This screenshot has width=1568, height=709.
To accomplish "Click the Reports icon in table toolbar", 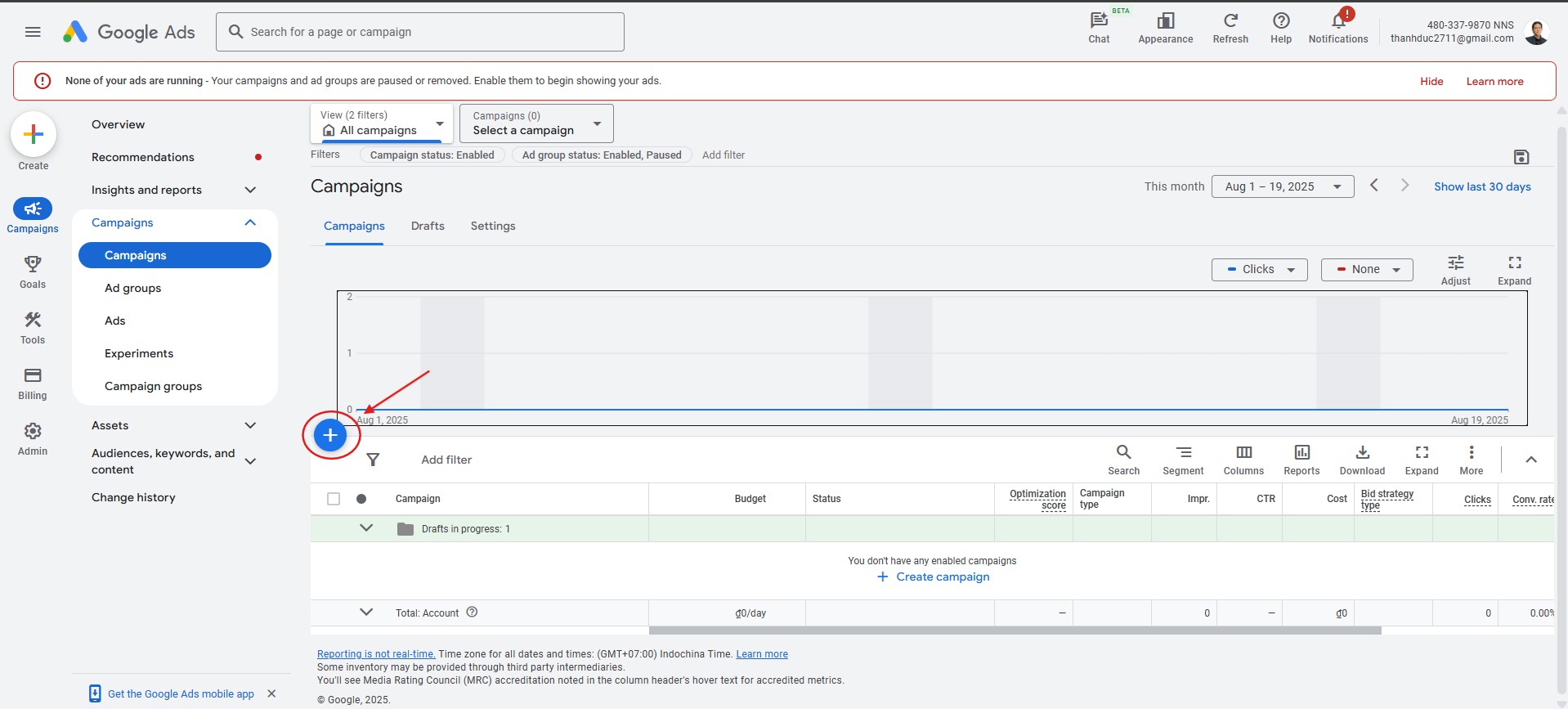I will click(1301, 460).
